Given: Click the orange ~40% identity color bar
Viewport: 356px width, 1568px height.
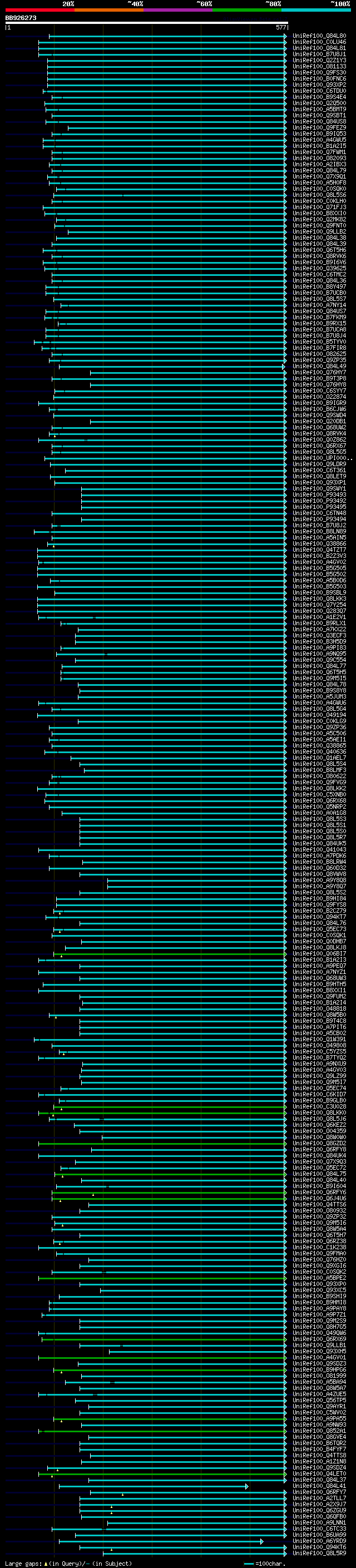Looking at the screenshot, I should pyautogui.click(x=109, y=10).
